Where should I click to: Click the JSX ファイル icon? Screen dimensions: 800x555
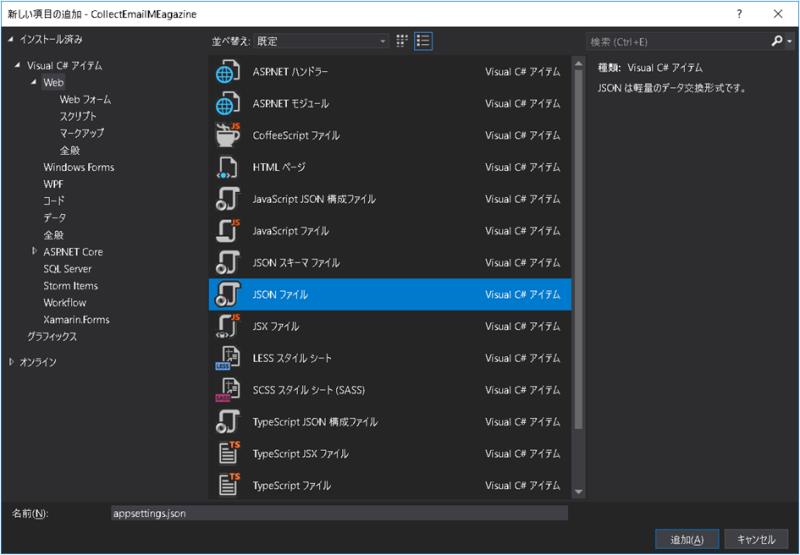228,326
